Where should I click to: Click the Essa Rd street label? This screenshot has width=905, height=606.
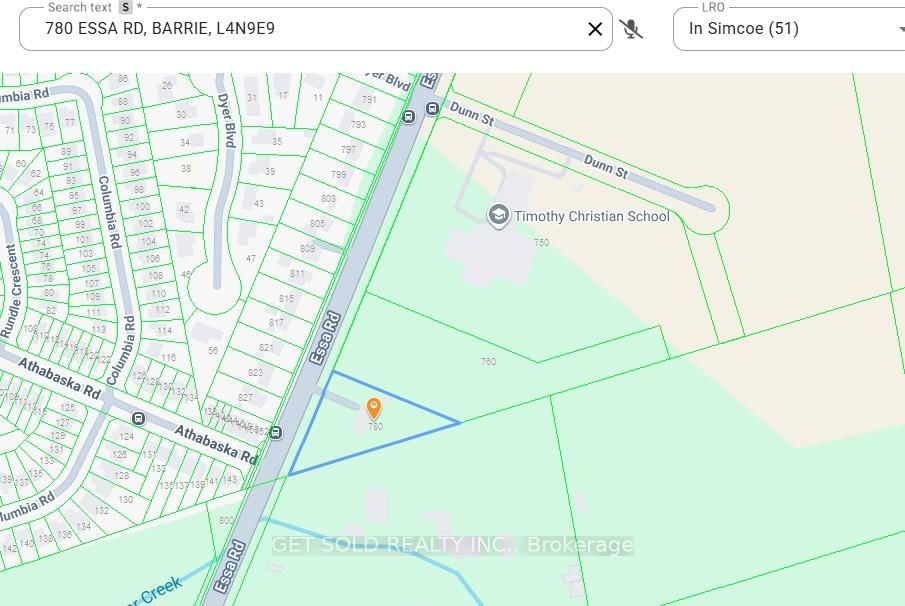tap(325, 338)
